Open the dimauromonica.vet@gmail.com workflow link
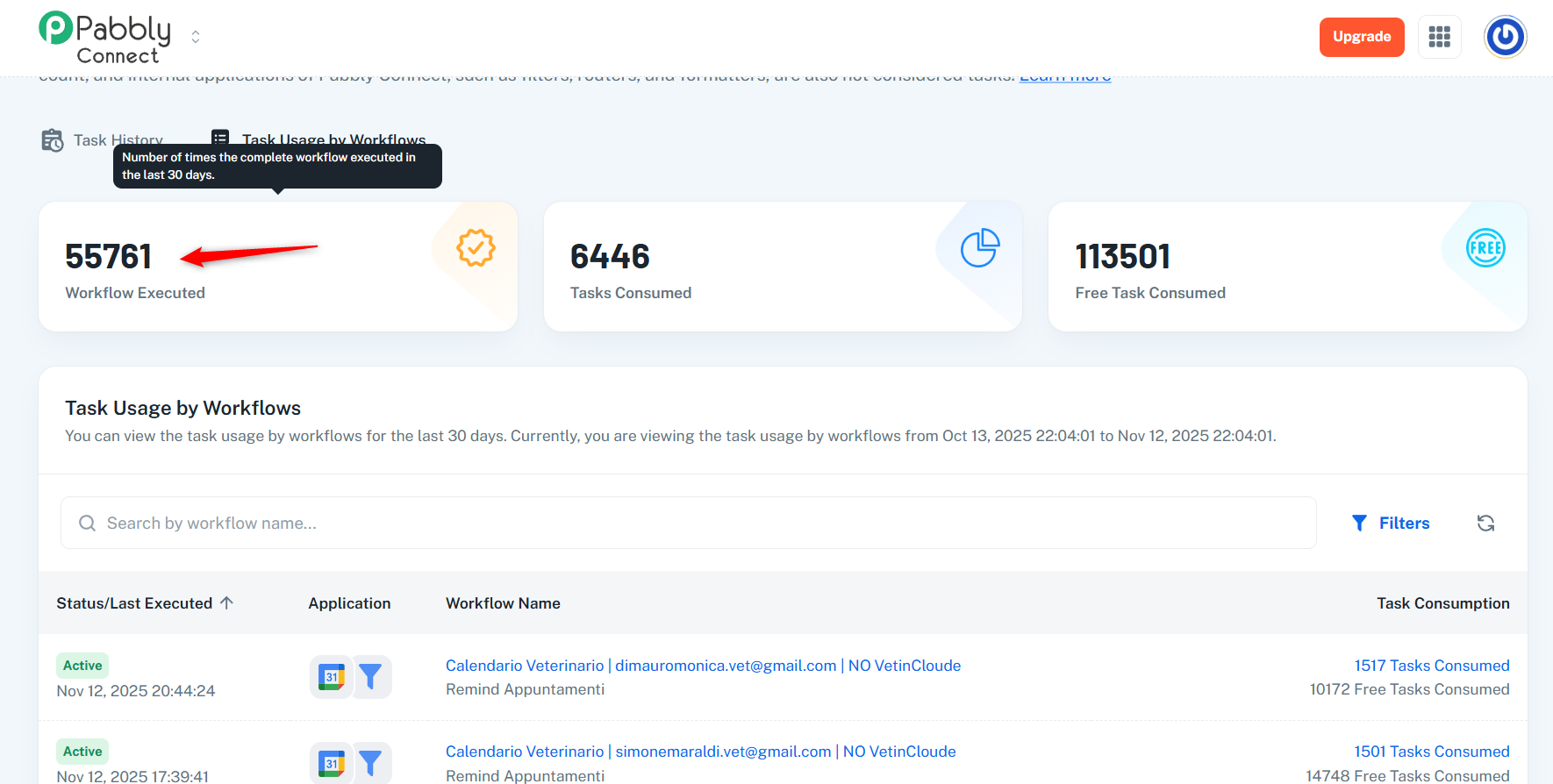The height and width of the screenshot is (784, 1553). click(703, 666)
